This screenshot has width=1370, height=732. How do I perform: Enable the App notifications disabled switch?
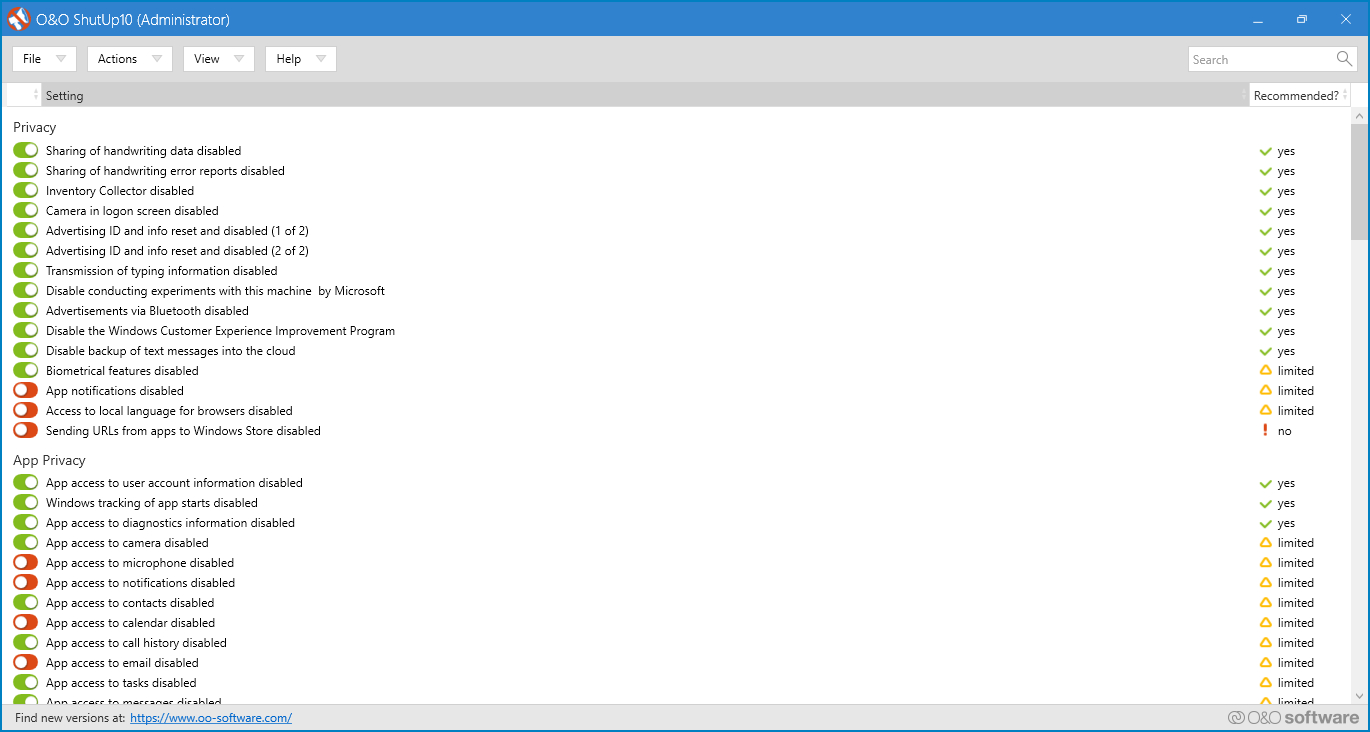pyautogui.click(x=26, y=391)
